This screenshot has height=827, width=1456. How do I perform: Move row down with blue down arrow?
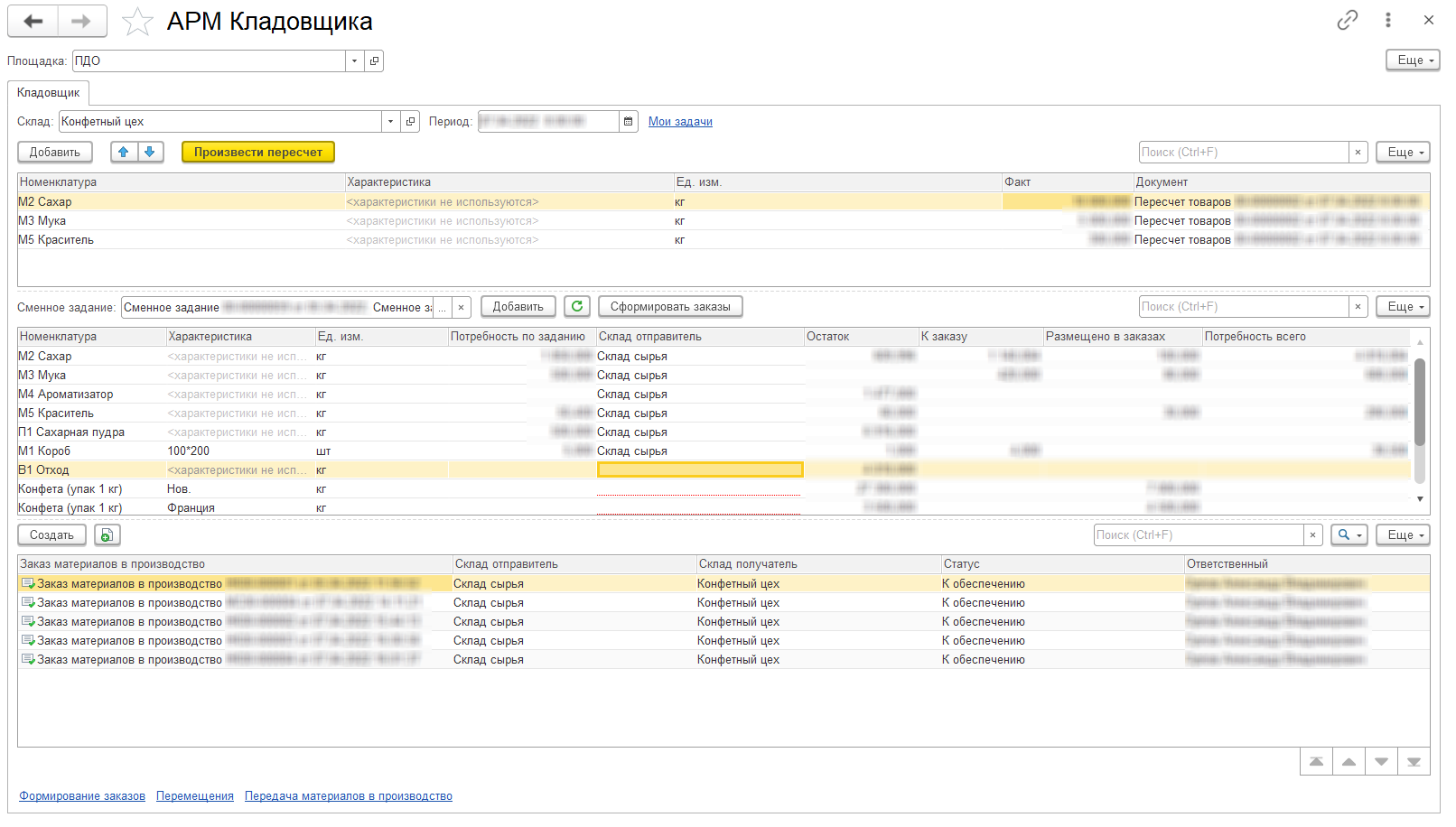coord(150,152)
